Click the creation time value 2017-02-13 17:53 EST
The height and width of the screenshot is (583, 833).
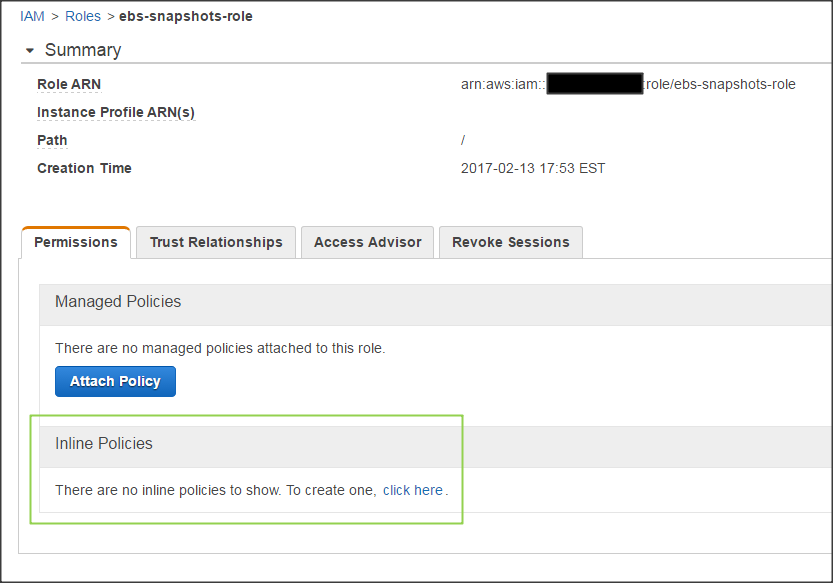click(x=533, y=168)
